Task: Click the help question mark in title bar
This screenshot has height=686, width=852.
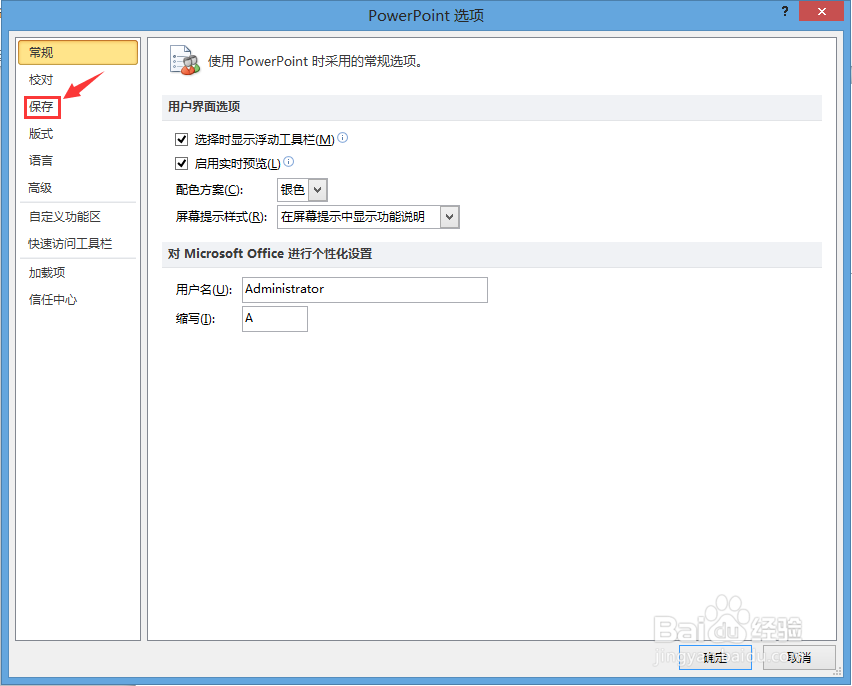Action: [x=785, y=11]
